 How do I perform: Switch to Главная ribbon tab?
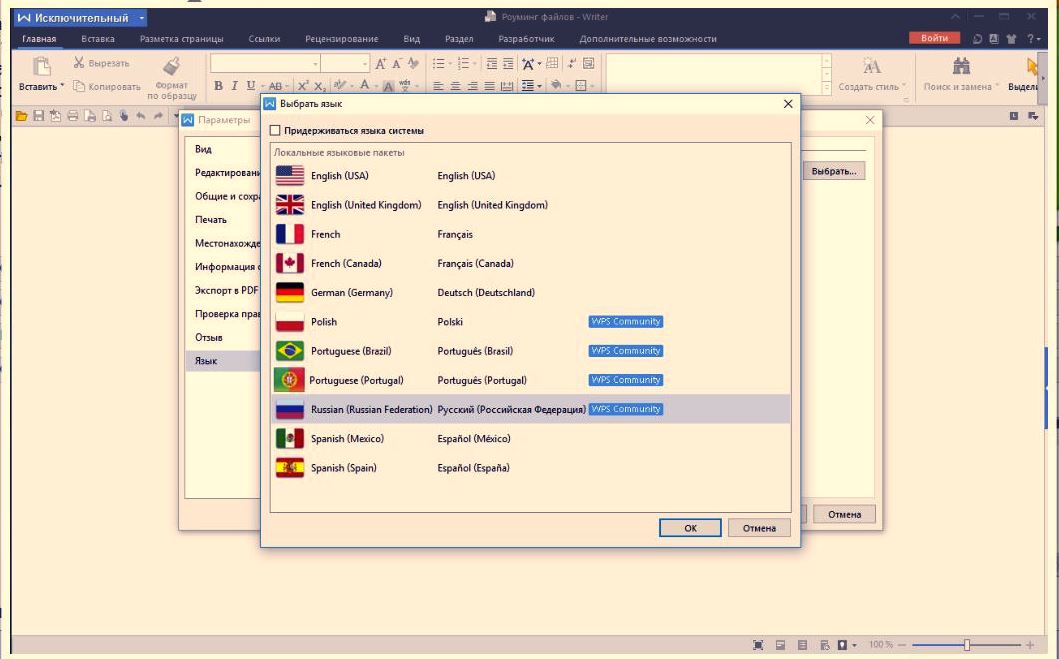(x=39, y=39)
